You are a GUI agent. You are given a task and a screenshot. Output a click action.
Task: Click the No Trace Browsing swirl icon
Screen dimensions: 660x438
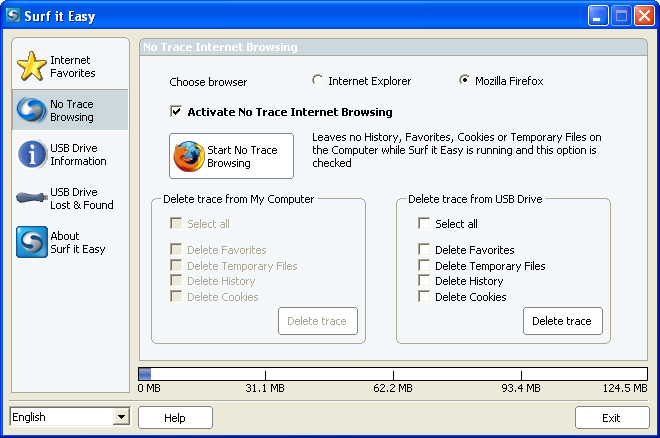point(31,110)
